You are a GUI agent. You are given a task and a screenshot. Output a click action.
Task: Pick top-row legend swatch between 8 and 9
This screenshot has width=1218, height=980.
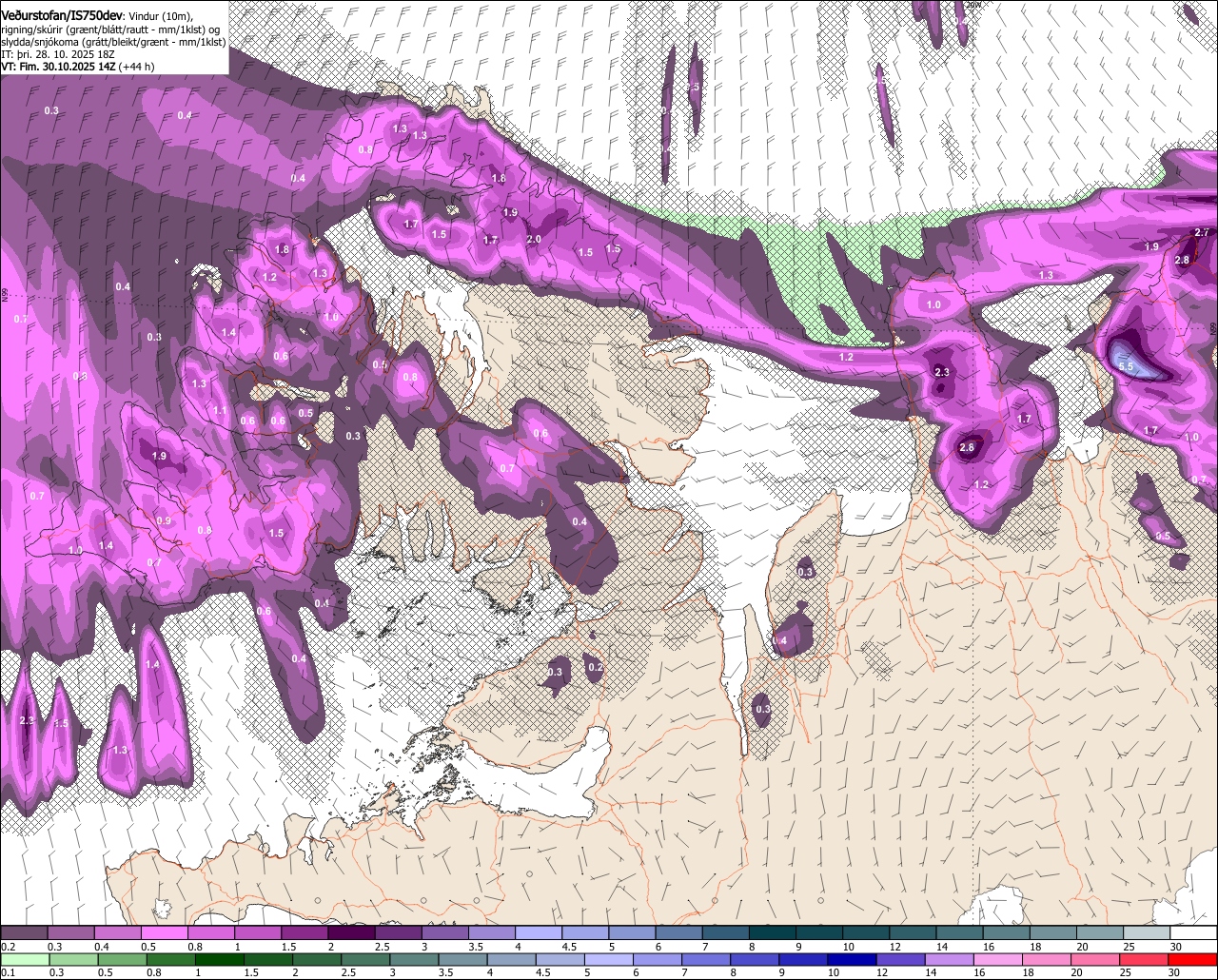(x=772, y=932)
